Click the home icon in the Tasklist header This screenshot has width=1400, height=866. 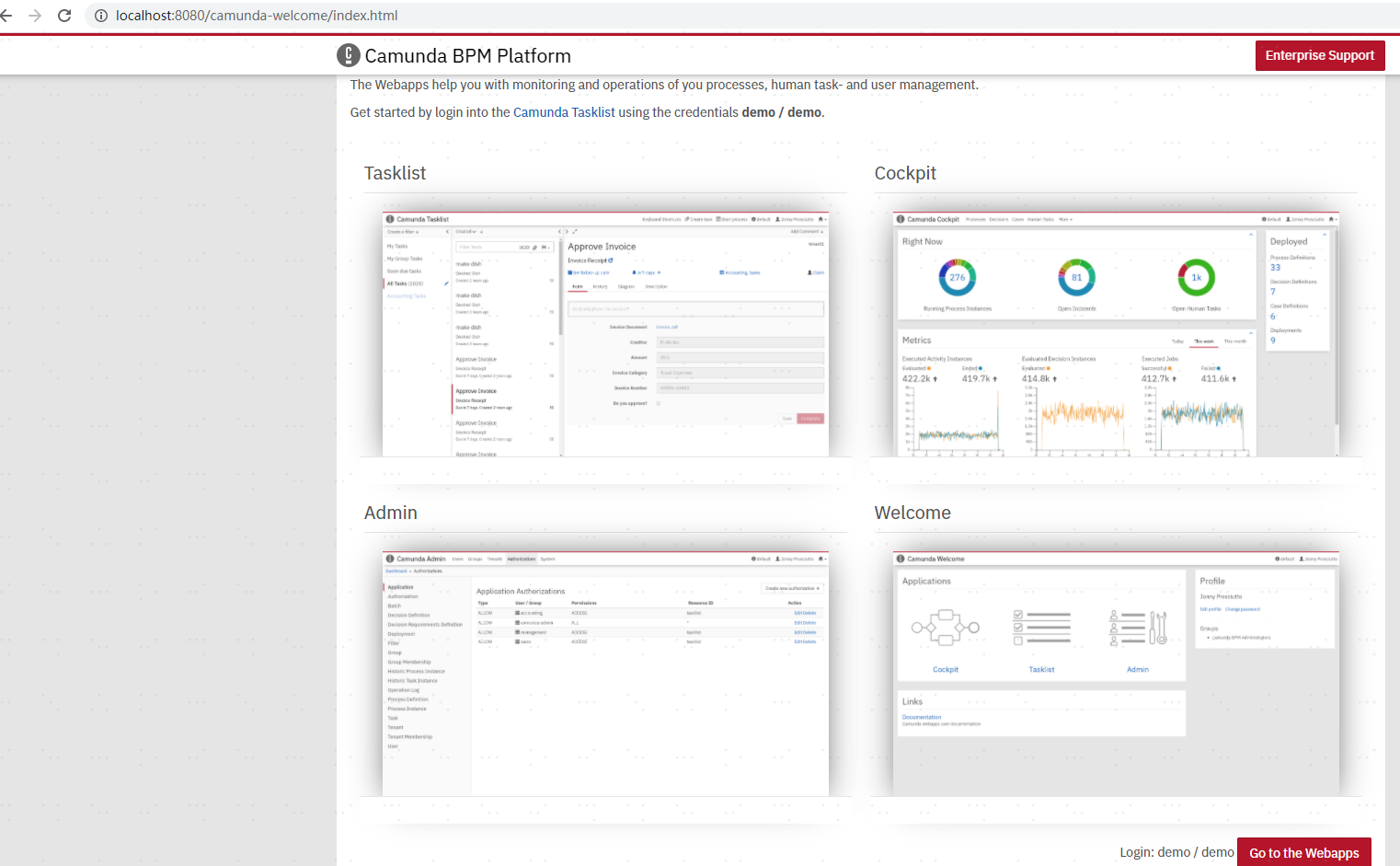pos(820,220)
